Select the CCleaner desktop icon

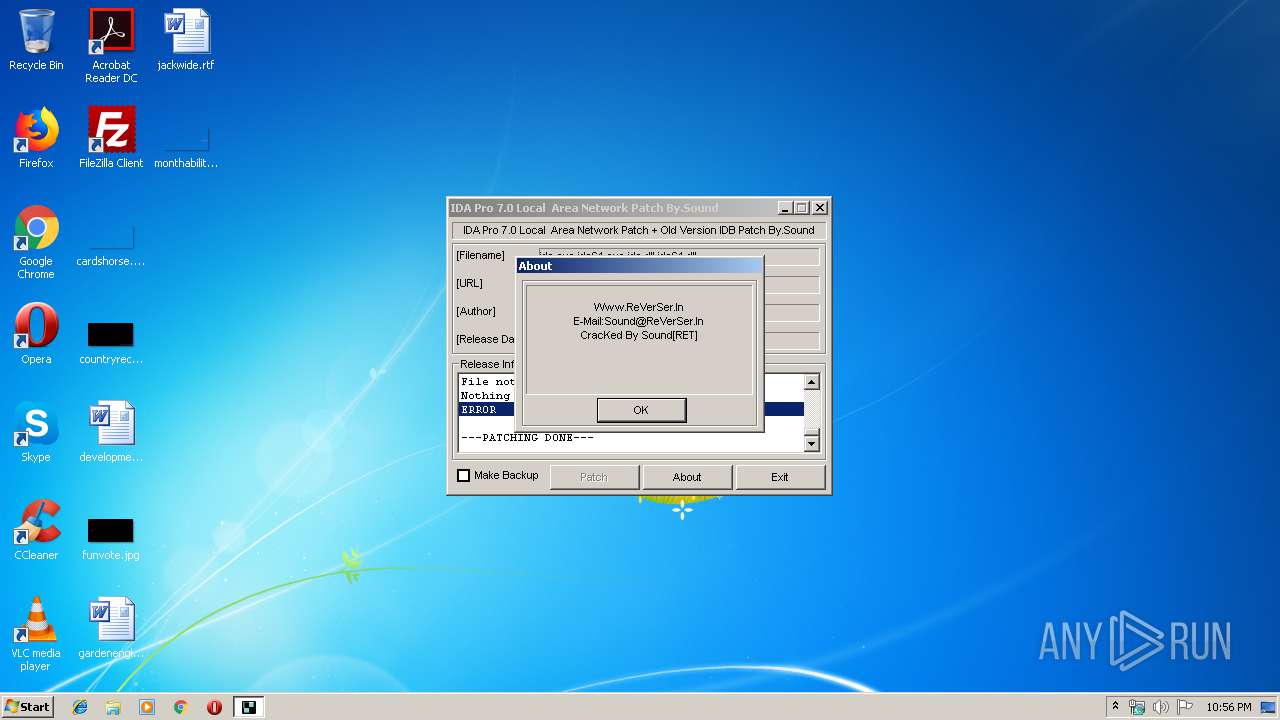click(36, 530)
